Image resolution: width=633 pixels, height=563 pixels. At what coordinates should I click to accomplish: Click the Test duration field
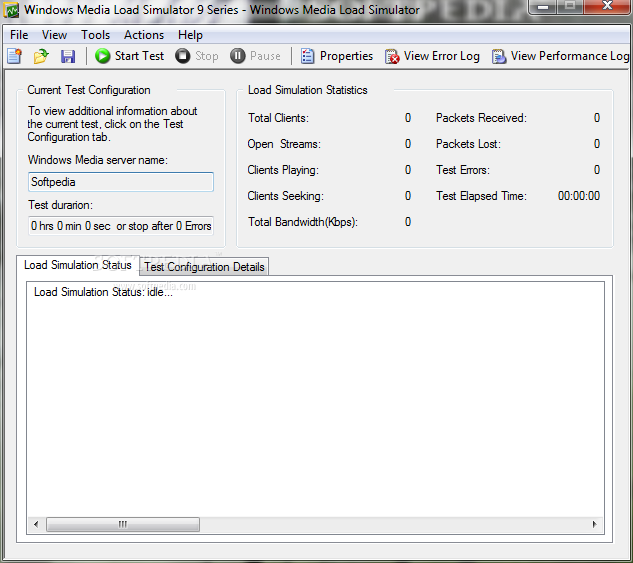(x=121, y=226)
